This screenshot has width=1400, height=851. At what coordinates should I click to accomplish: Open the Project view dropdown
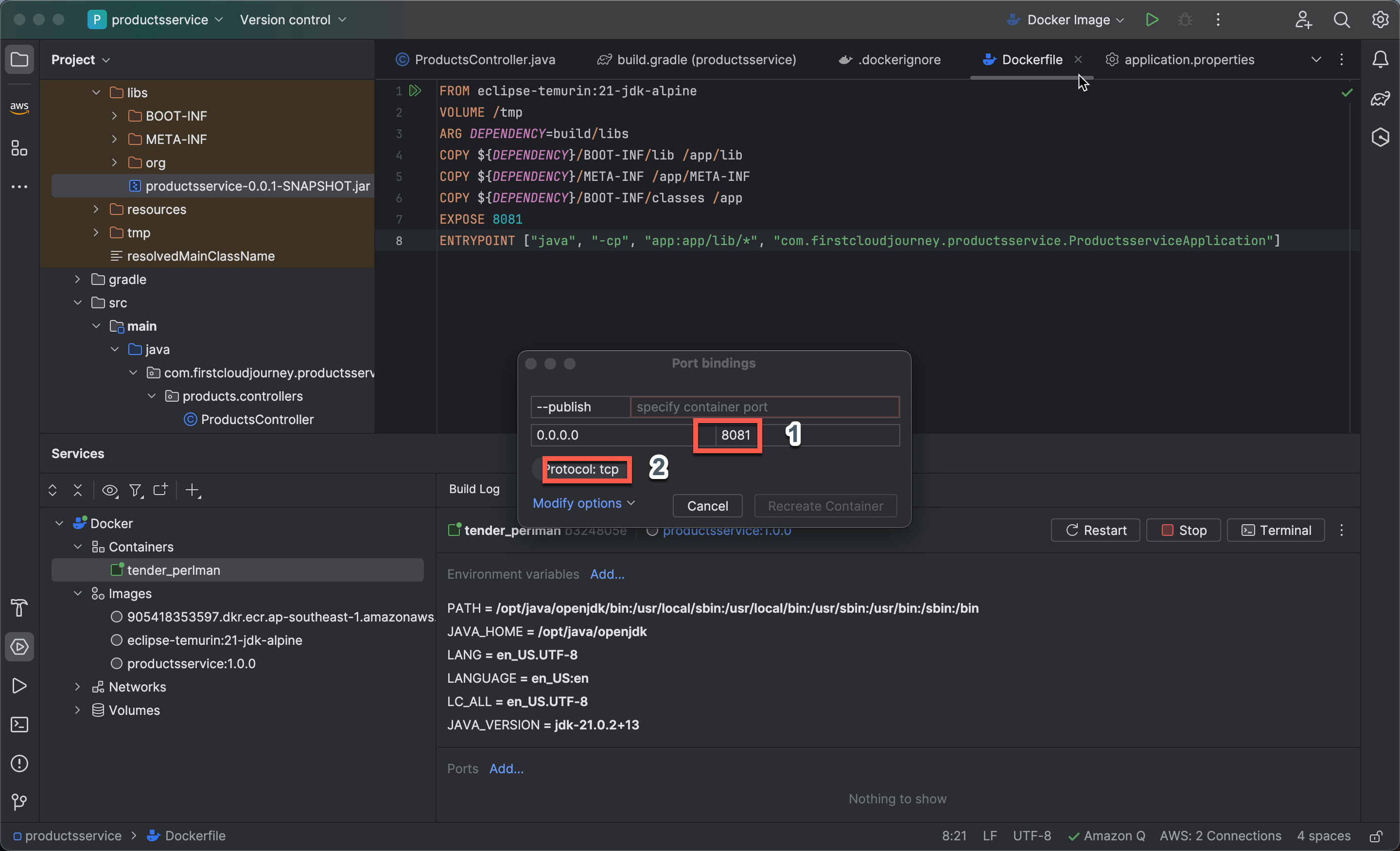pos(80,60)
